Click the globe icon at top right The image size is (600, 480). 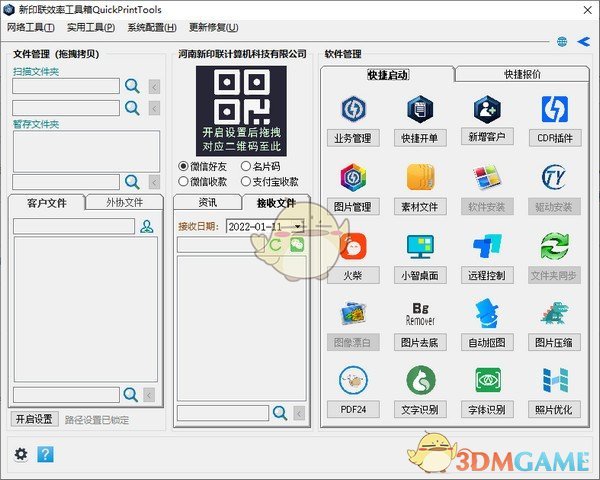click(562, 41)
